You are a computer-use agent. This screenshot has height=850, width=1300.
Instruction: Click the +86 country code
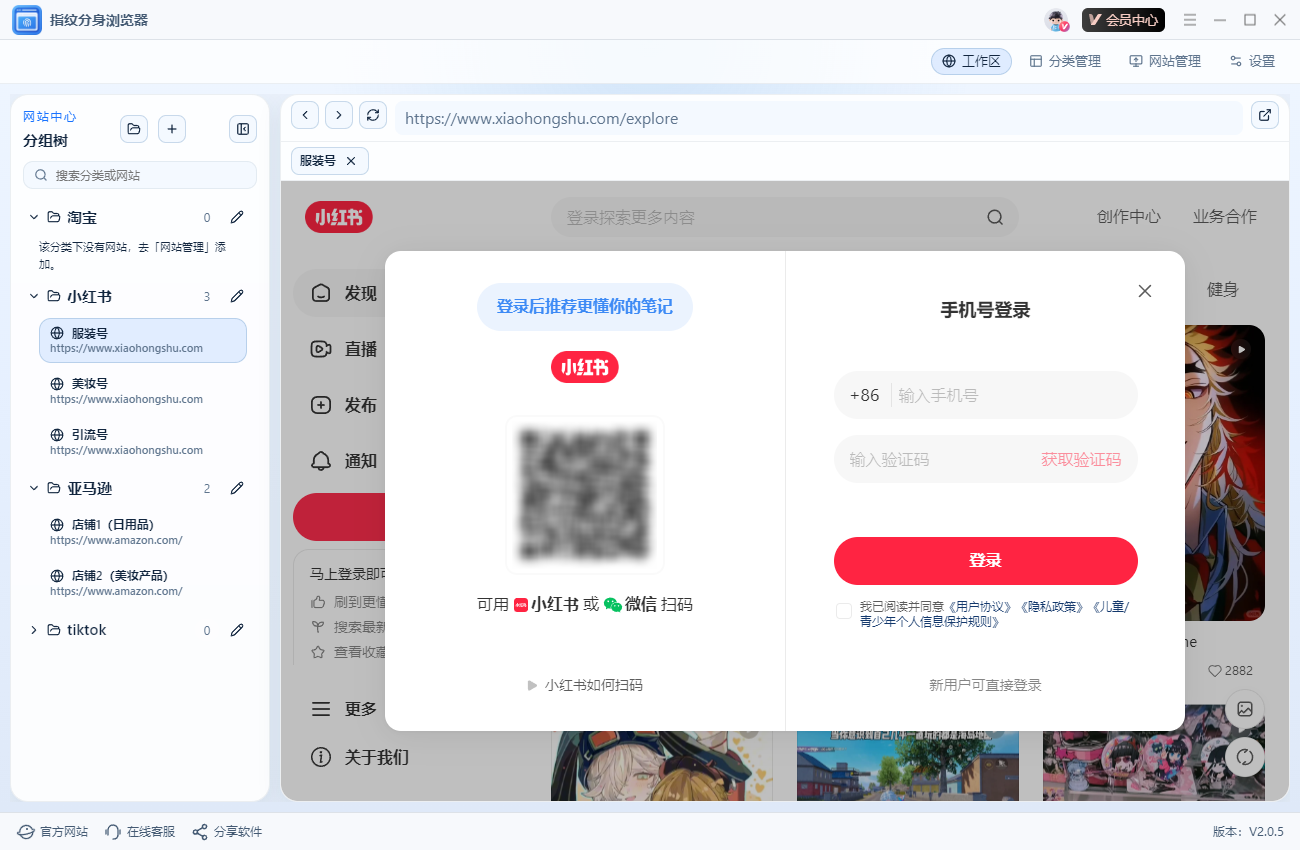864,395
